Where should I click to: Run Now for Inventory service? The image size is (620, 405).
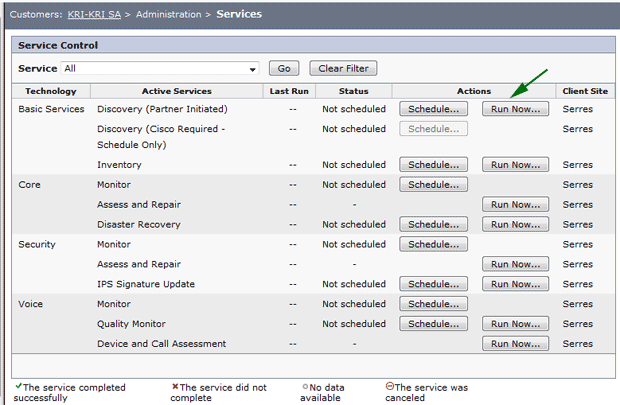(515, 165)
